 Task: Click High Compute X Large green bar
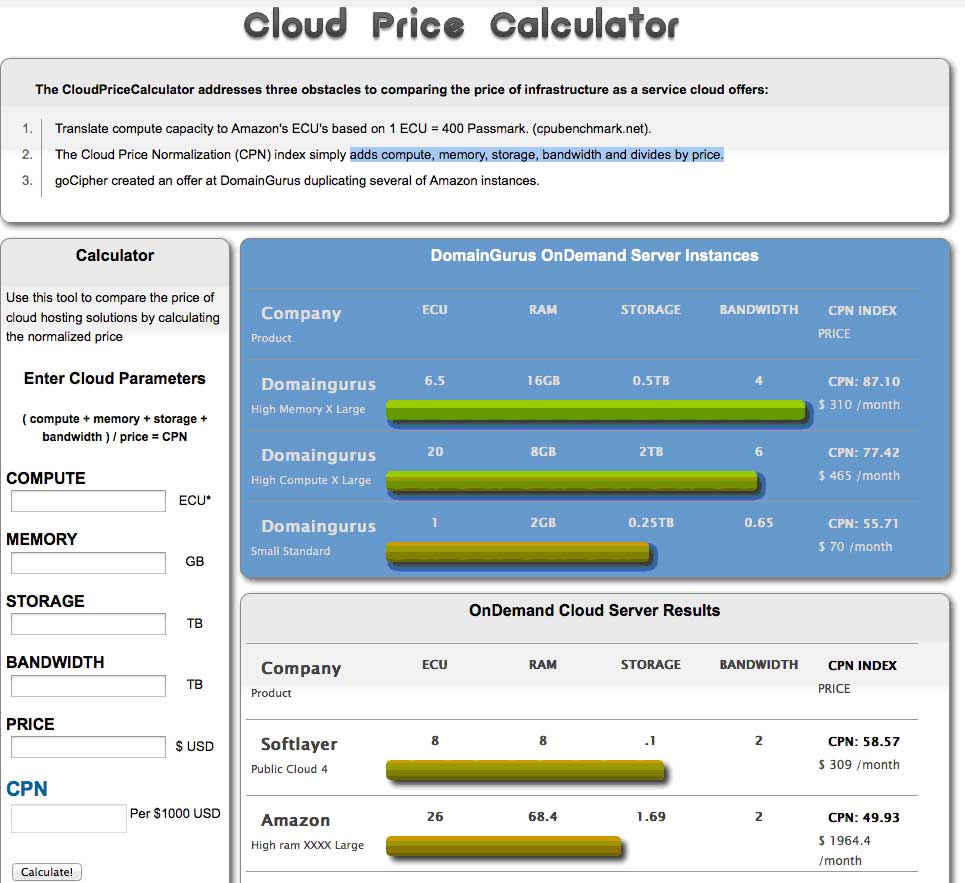pyautogui.click(x=572, y=482)
